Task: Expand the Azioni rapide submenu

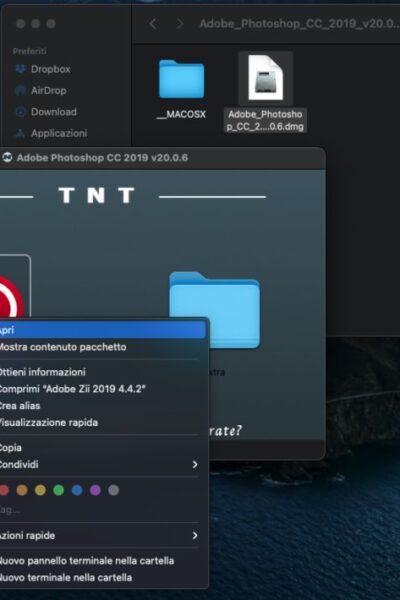Action: pyautogui.click(x=103, y=535)
